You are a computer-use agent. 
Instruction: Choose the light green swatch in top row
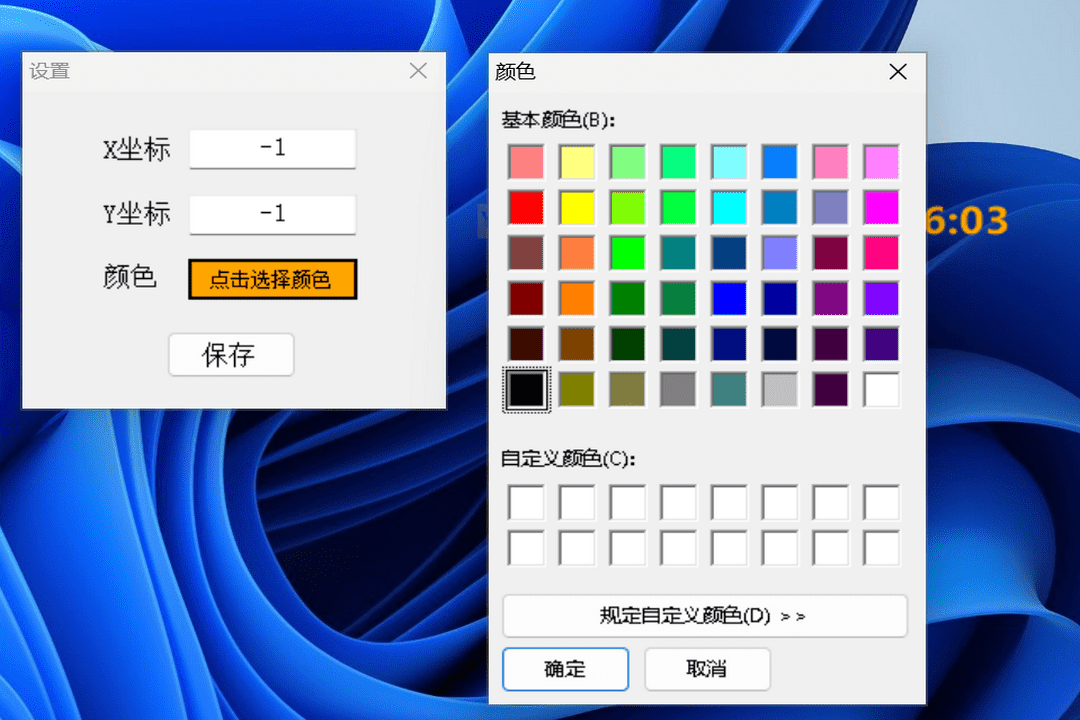click(x=627, y=162)
